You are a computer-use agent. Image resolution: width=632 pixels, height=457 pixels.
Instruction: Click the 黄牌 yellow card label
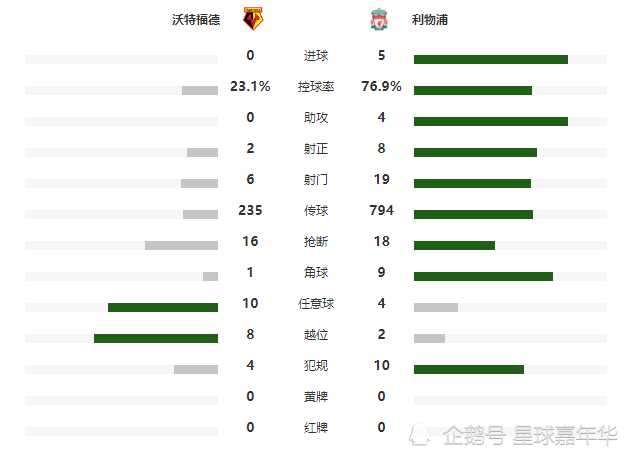point(316,397)
